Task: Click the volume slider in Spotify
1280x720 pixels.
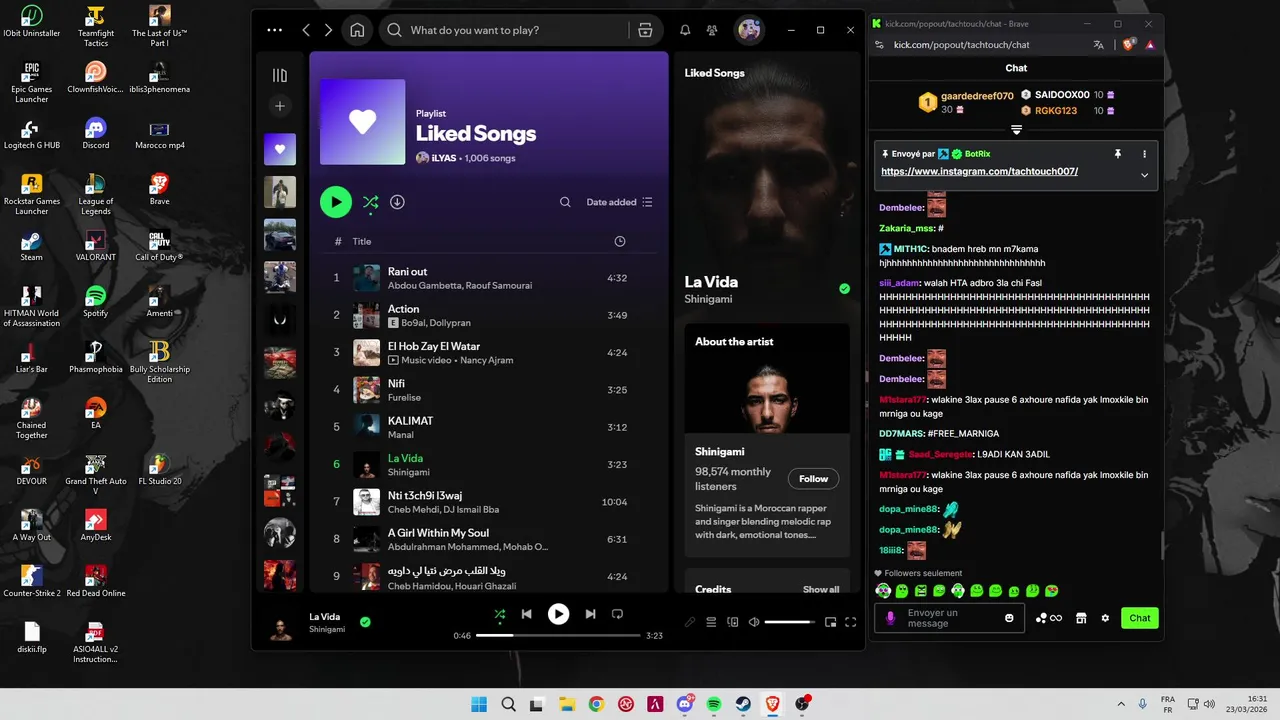Action: (x=790, y=622)
